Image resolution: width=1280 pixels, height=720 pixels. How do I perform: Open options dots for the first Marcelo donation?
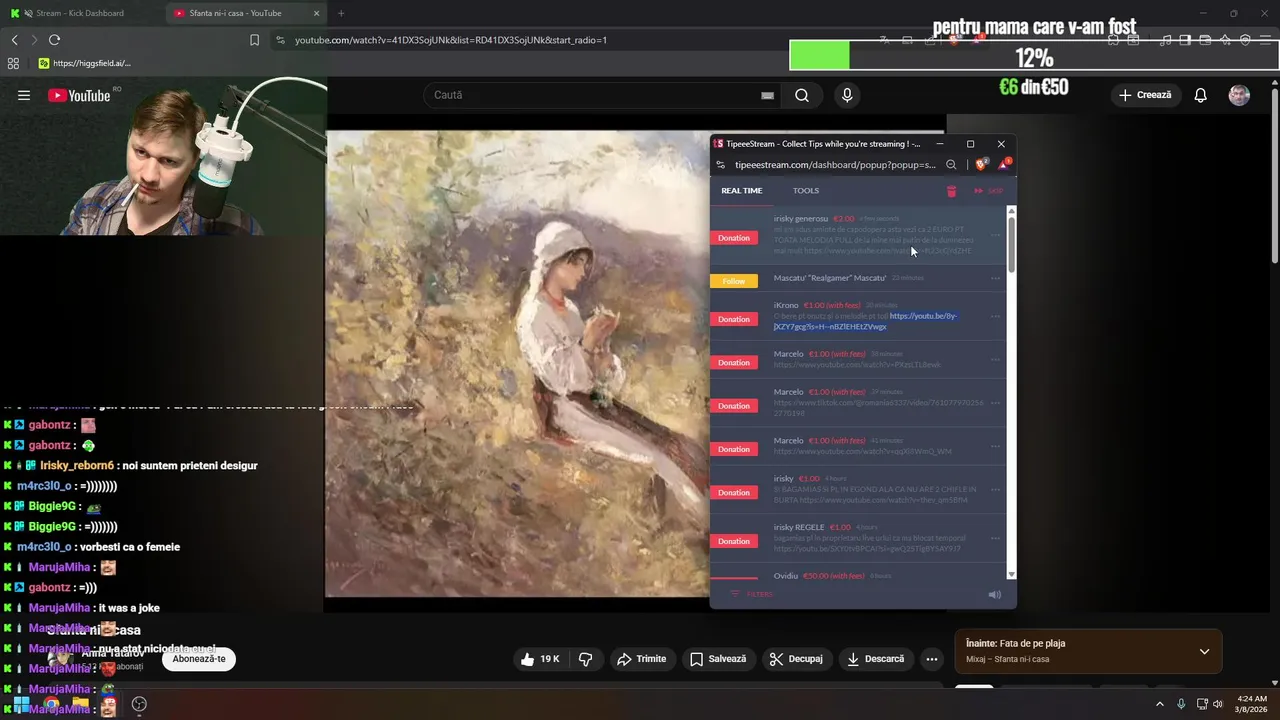tap(995, 358)
